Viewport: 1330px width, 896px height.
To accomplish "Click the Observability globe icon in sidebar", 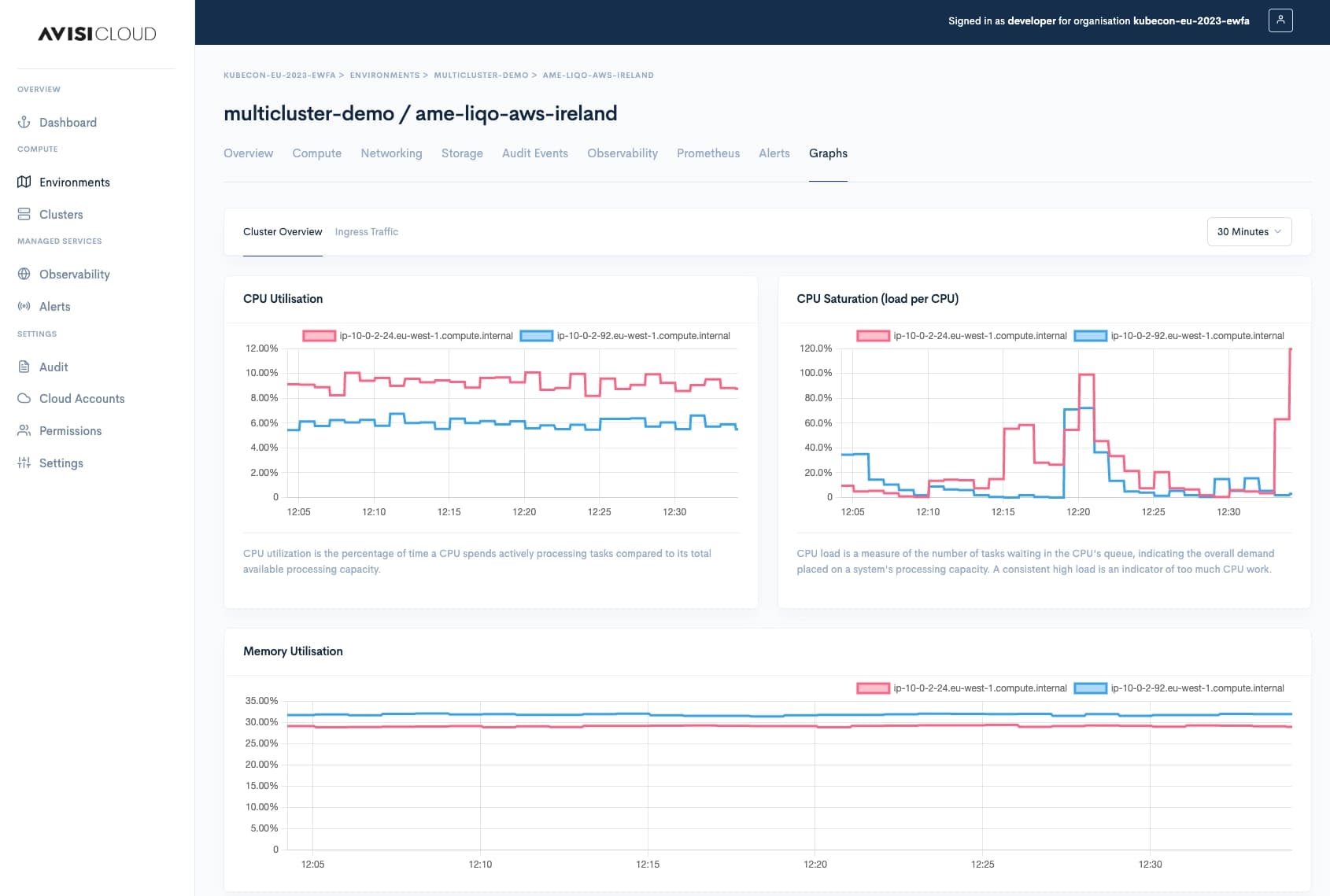I will tap(24, 274).
